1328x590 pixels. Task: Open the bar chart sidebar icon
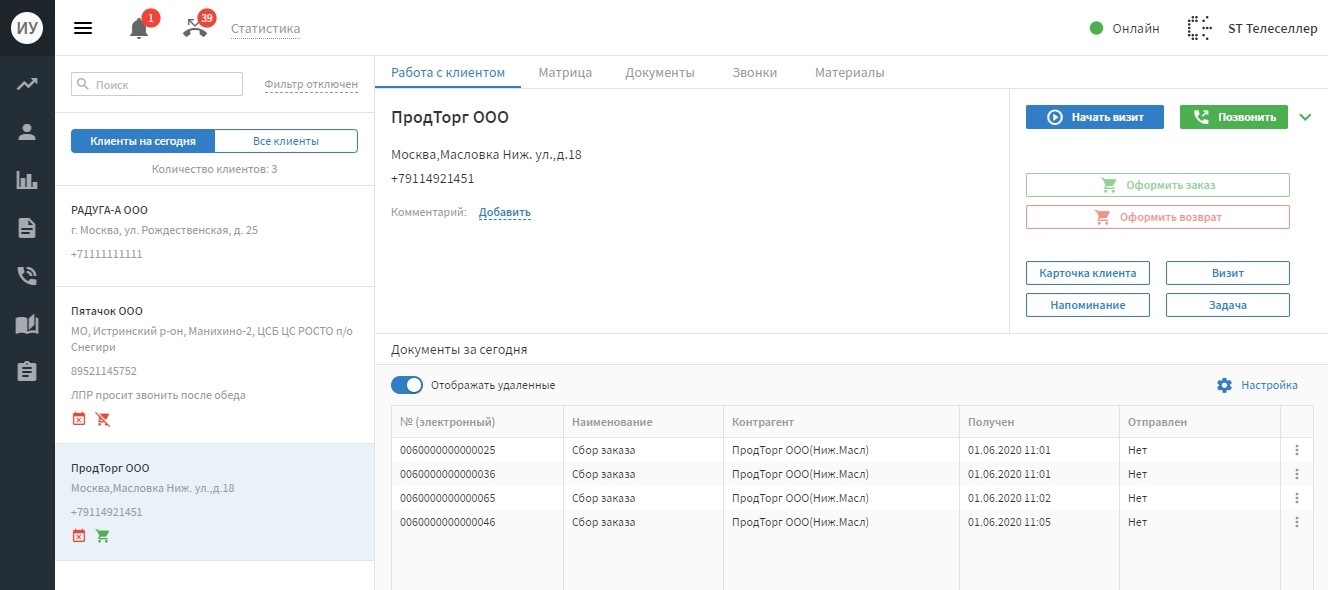27,180
